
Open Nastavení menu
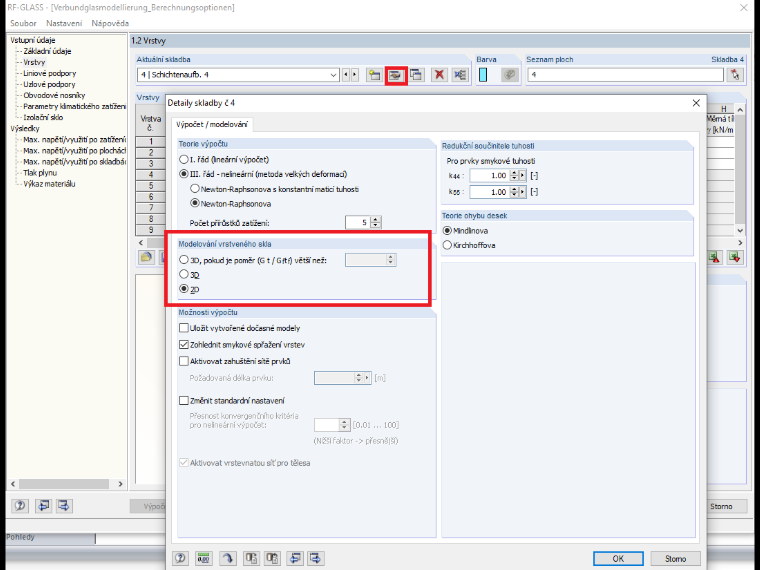[x=64, y=23]
